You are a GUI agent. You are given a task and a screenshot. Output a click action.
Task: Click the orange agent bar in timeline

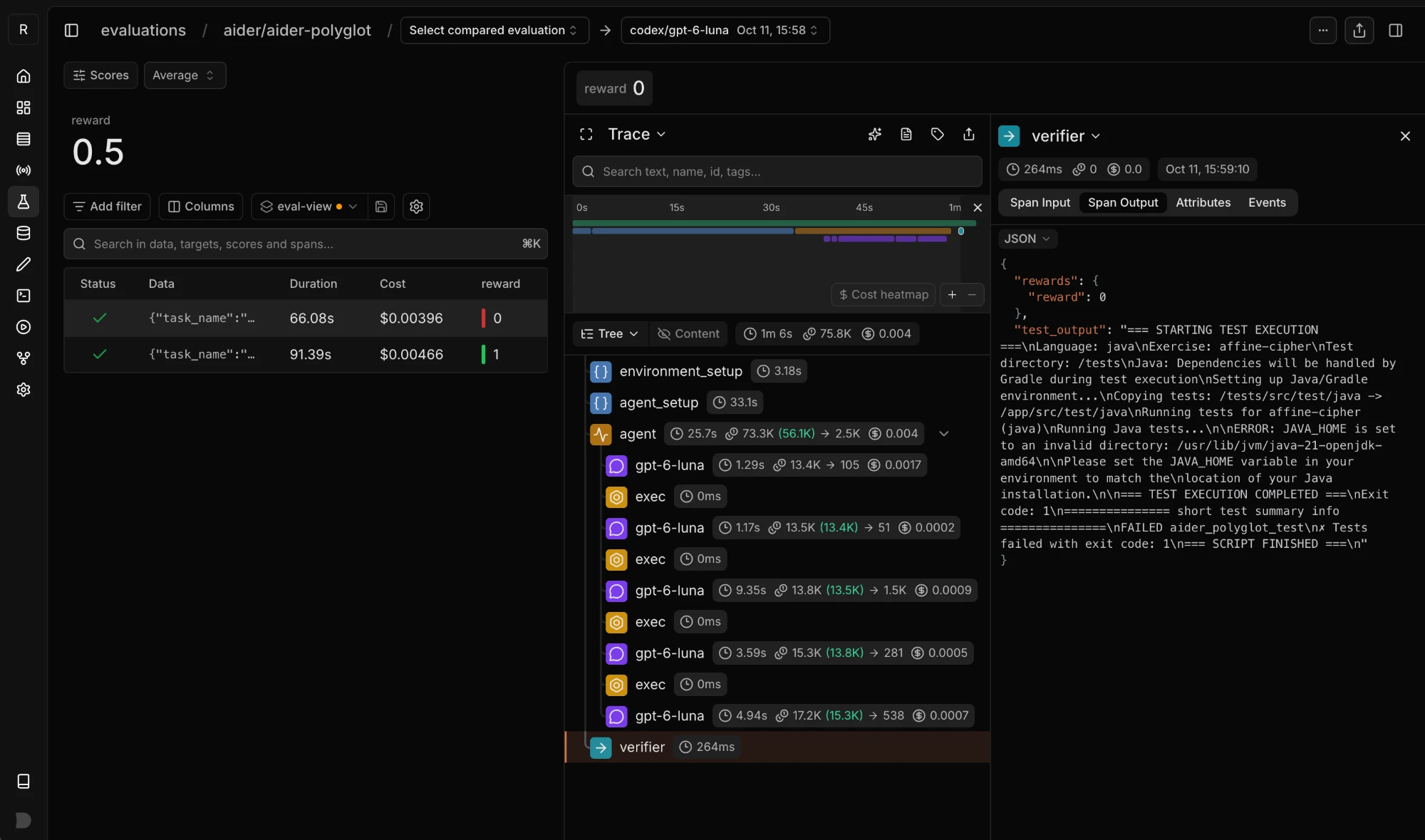pyautogui.click(x=873, y=232)
